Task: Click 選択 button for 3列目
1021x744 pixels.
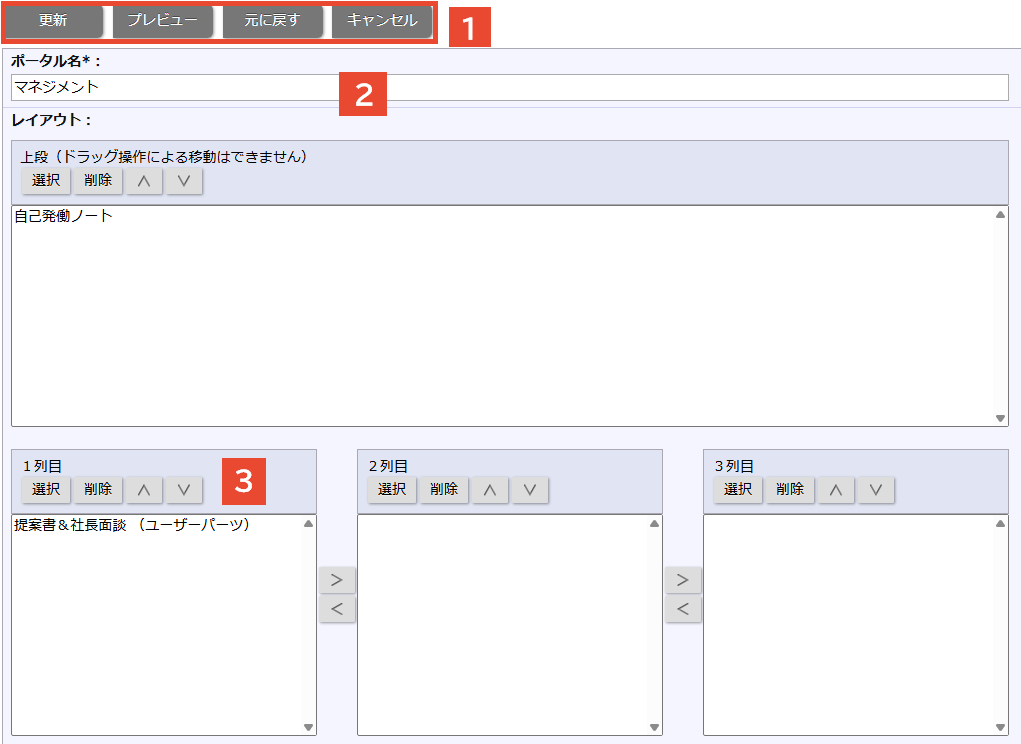Action: click(738, 490)
